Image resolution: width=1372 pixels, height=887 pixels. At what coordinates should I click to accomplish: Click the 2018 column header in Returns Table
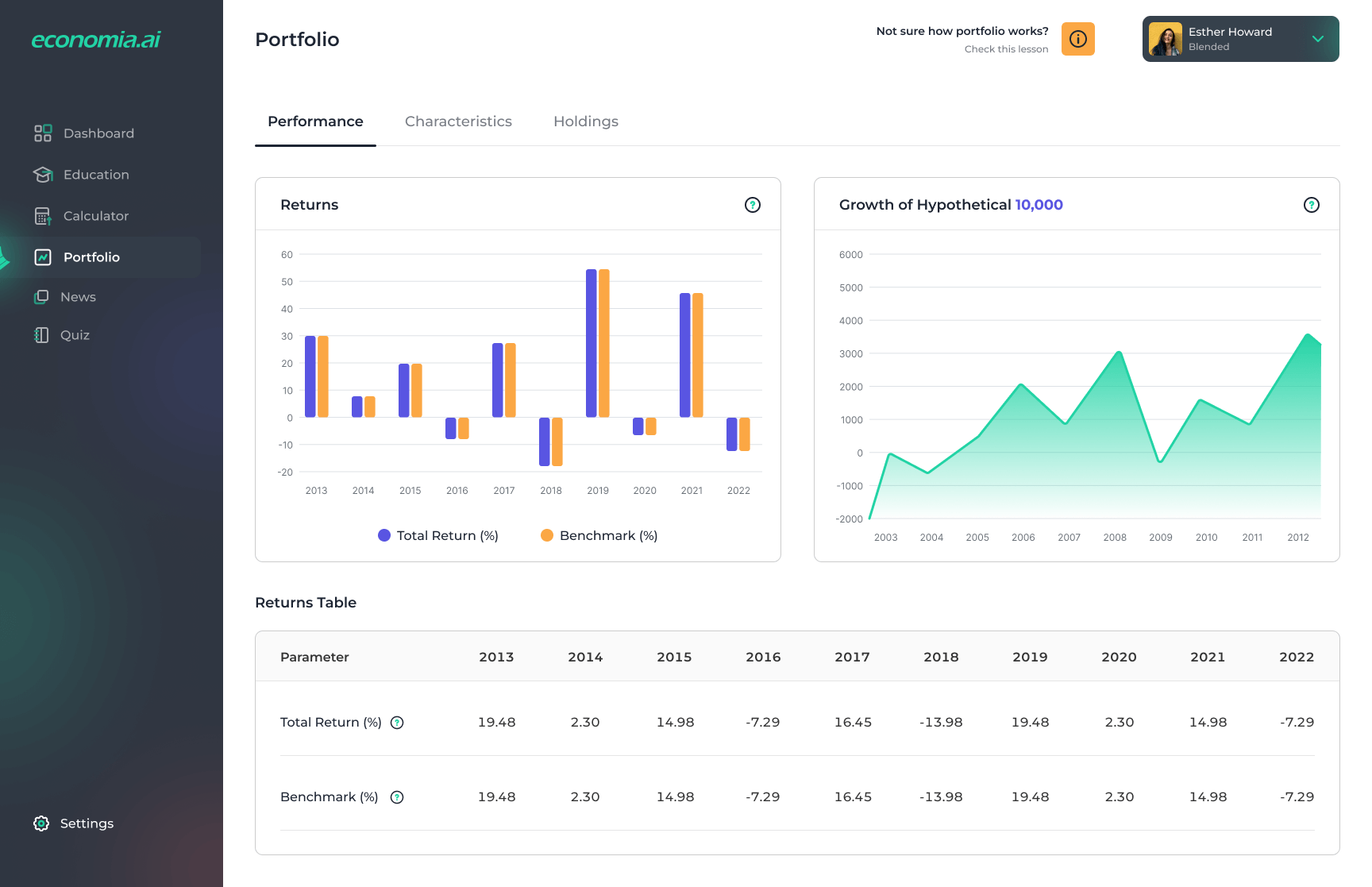[941, 657]
